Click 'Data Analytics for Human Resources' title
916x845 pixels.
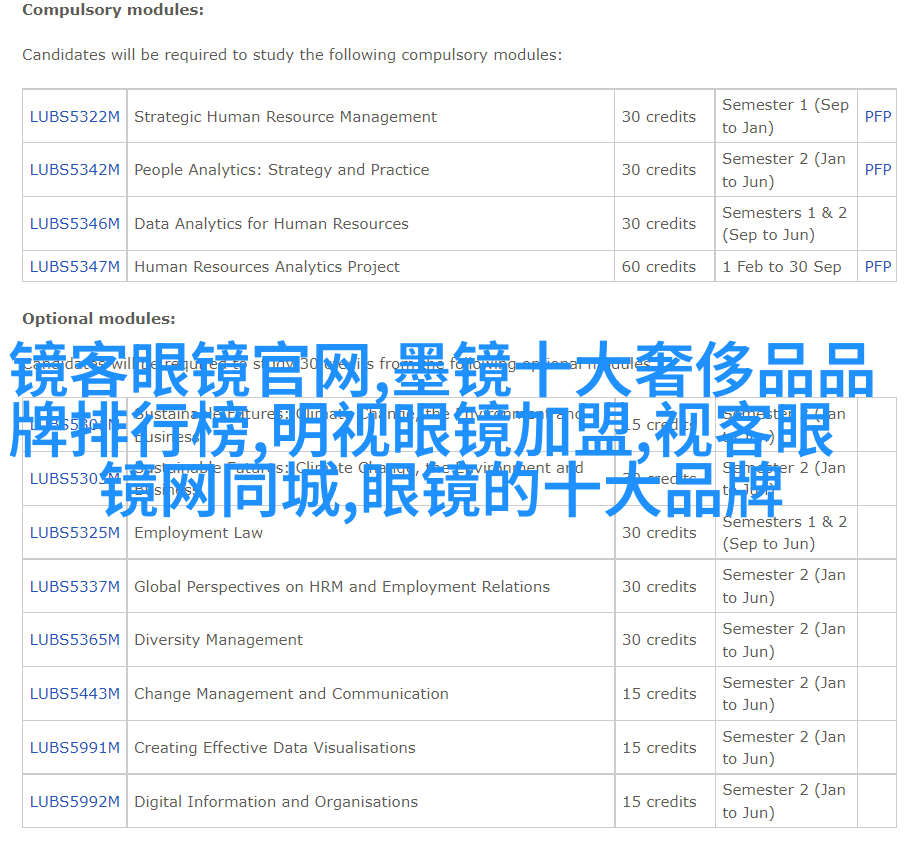tap(271, 223)
